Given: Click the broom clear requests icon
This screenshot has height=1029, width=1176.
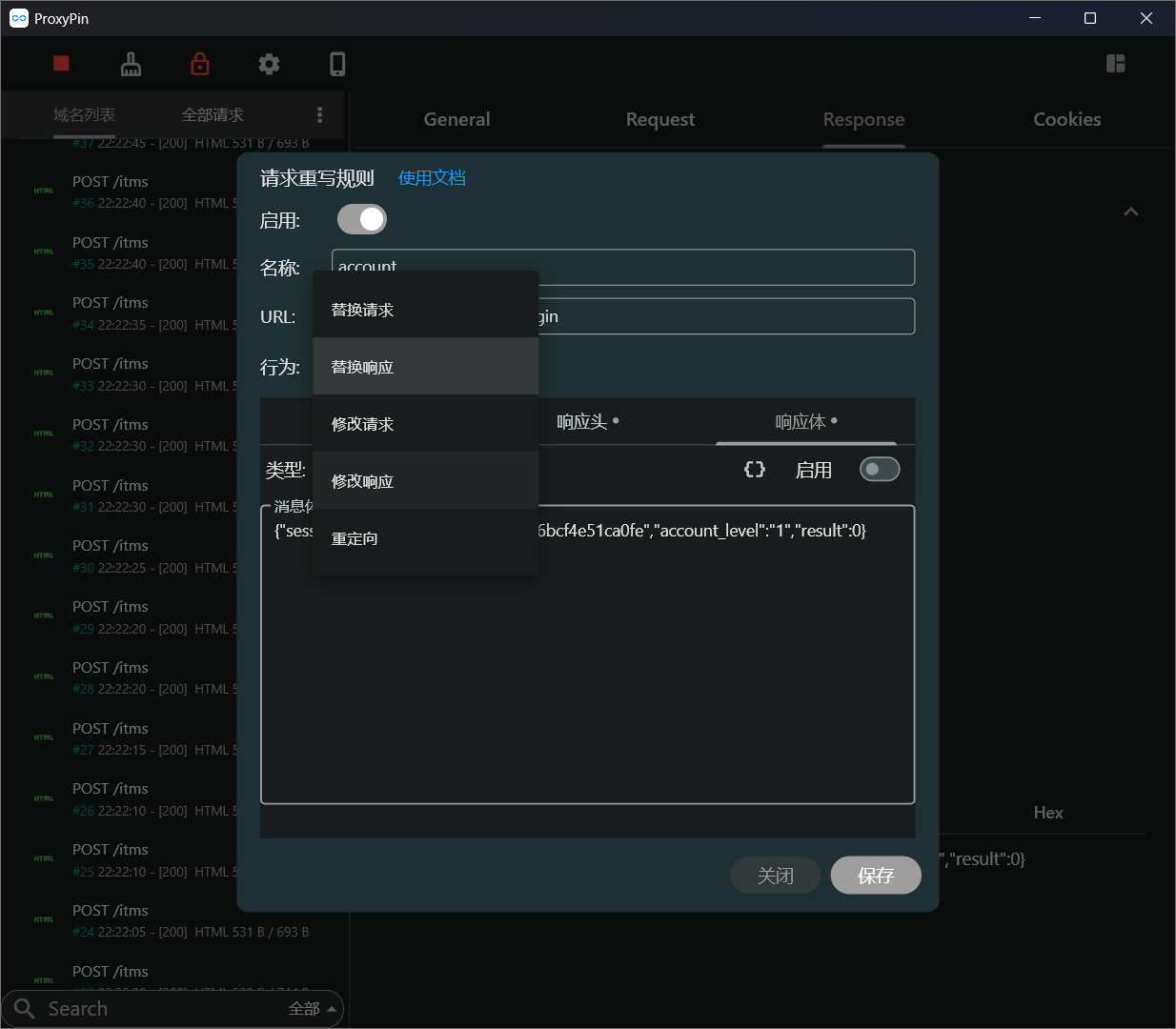Looking at the screenshot, I should click(131, 64).
